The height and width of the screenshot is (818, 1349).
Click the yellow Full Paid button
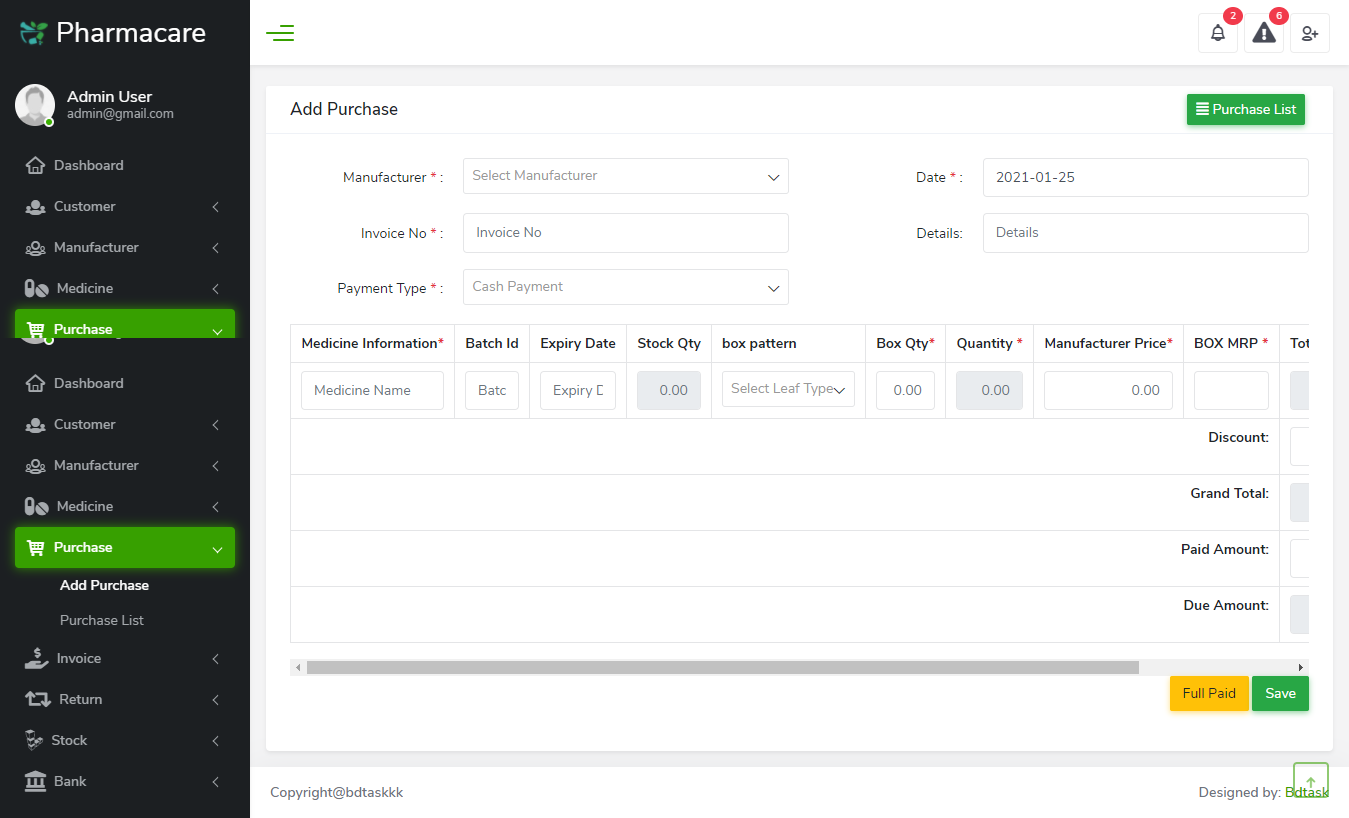[1208, 693]
